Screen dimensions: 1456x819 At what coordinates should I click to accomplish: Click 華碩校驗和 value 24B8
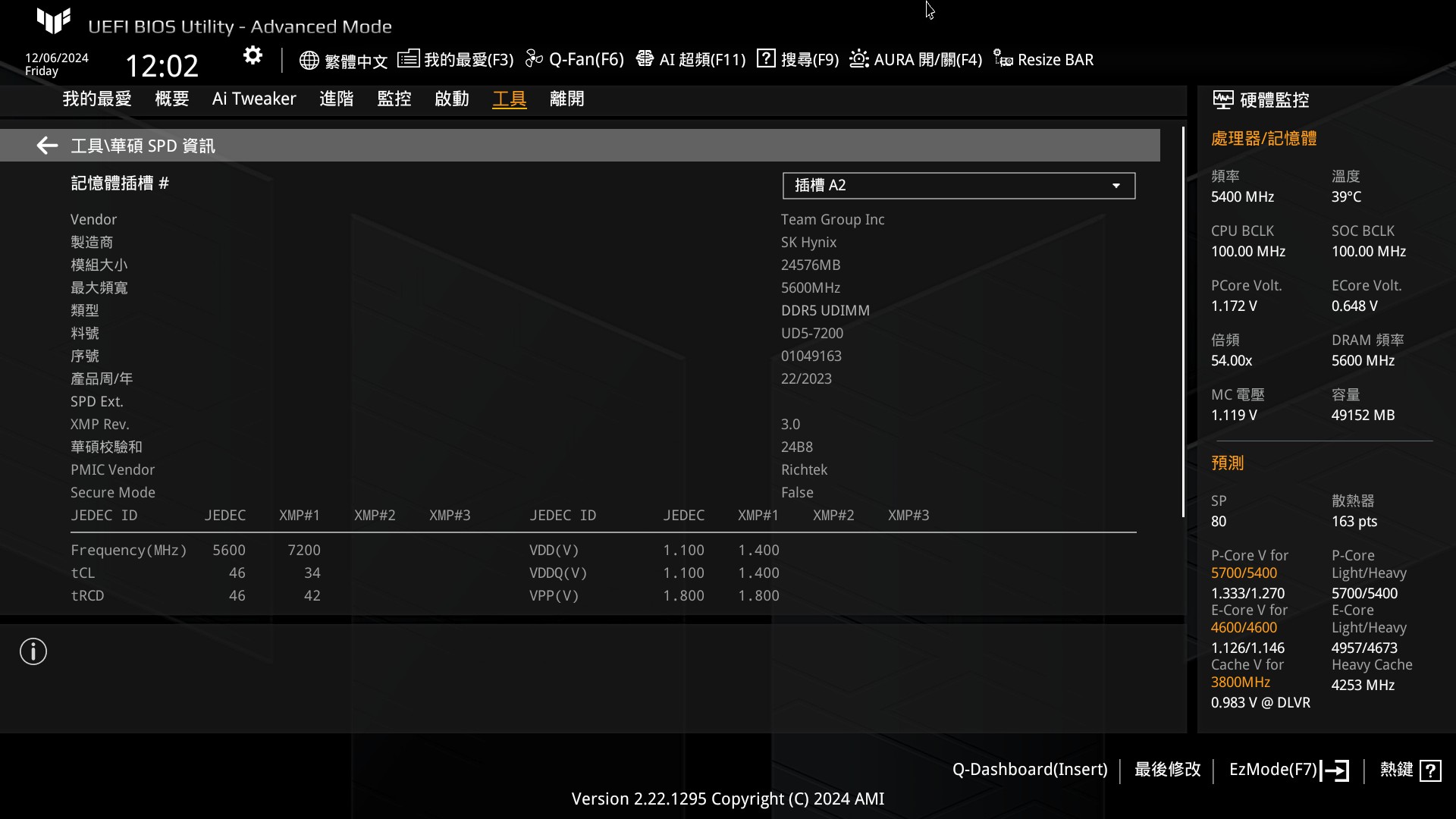tap(797, 447)
